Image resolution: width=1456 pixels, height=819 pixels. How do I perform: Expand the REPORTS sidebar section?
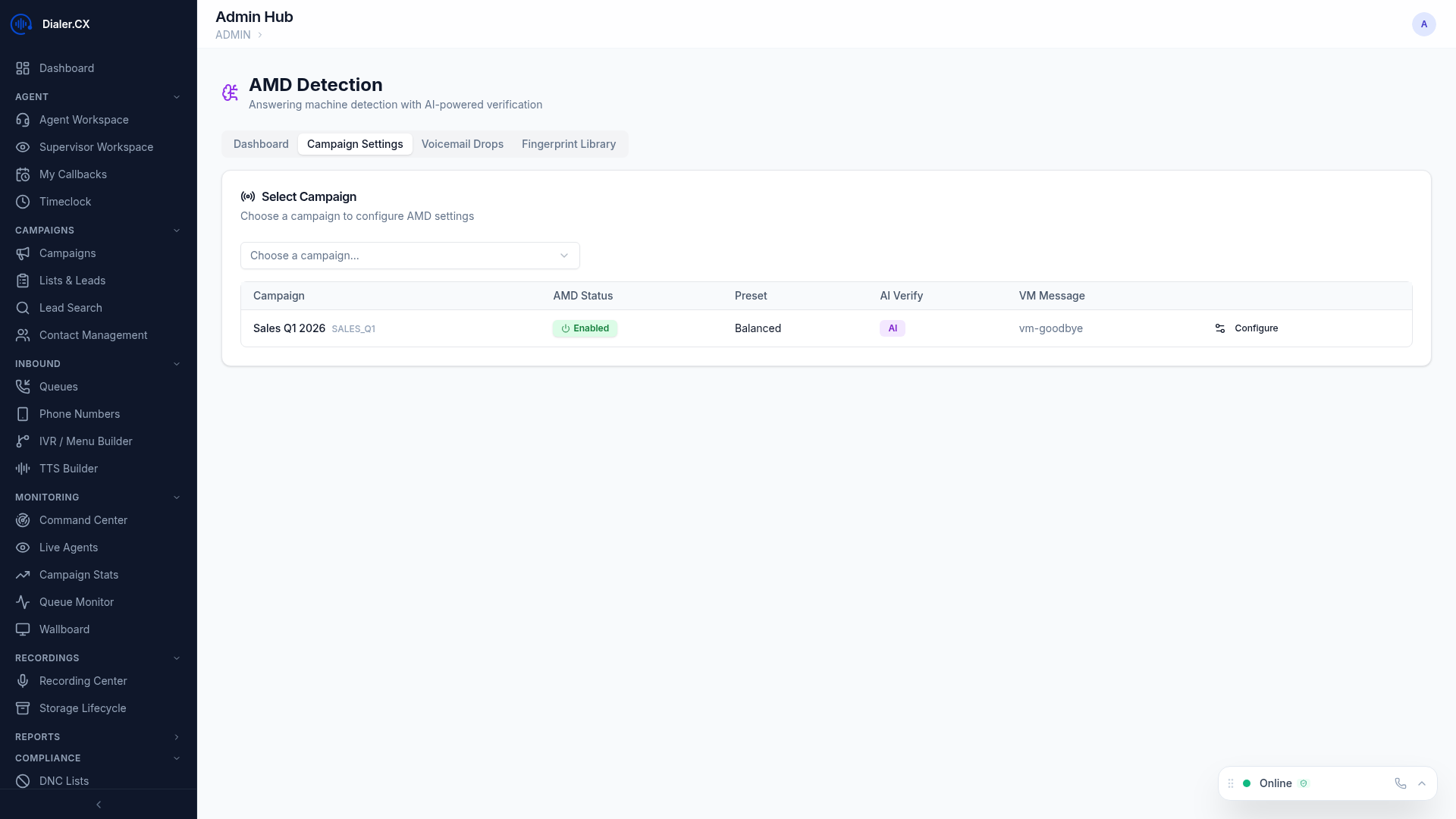(177, 736)
